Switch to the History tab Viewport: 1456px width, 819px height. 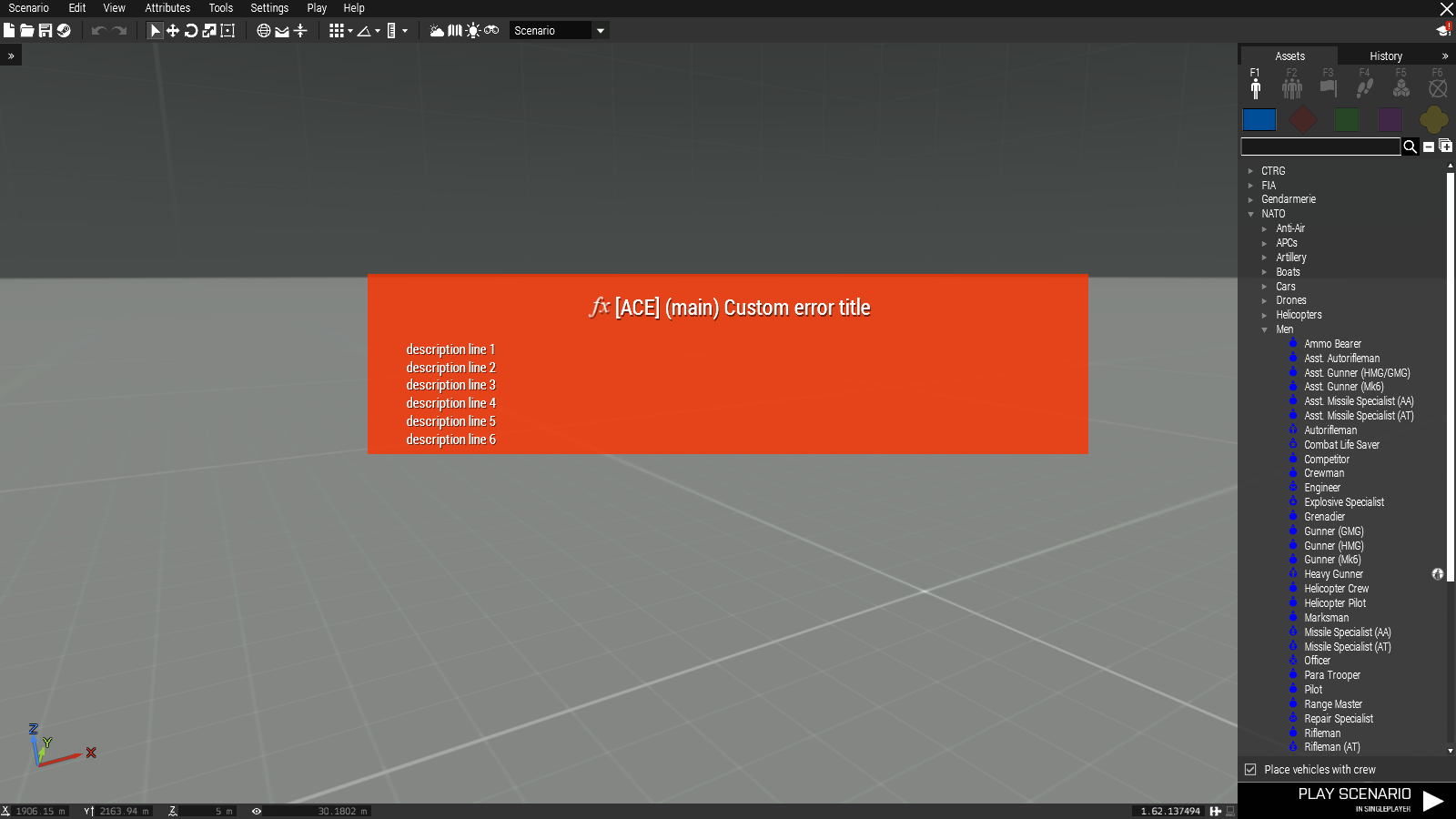pos(1386,56)
